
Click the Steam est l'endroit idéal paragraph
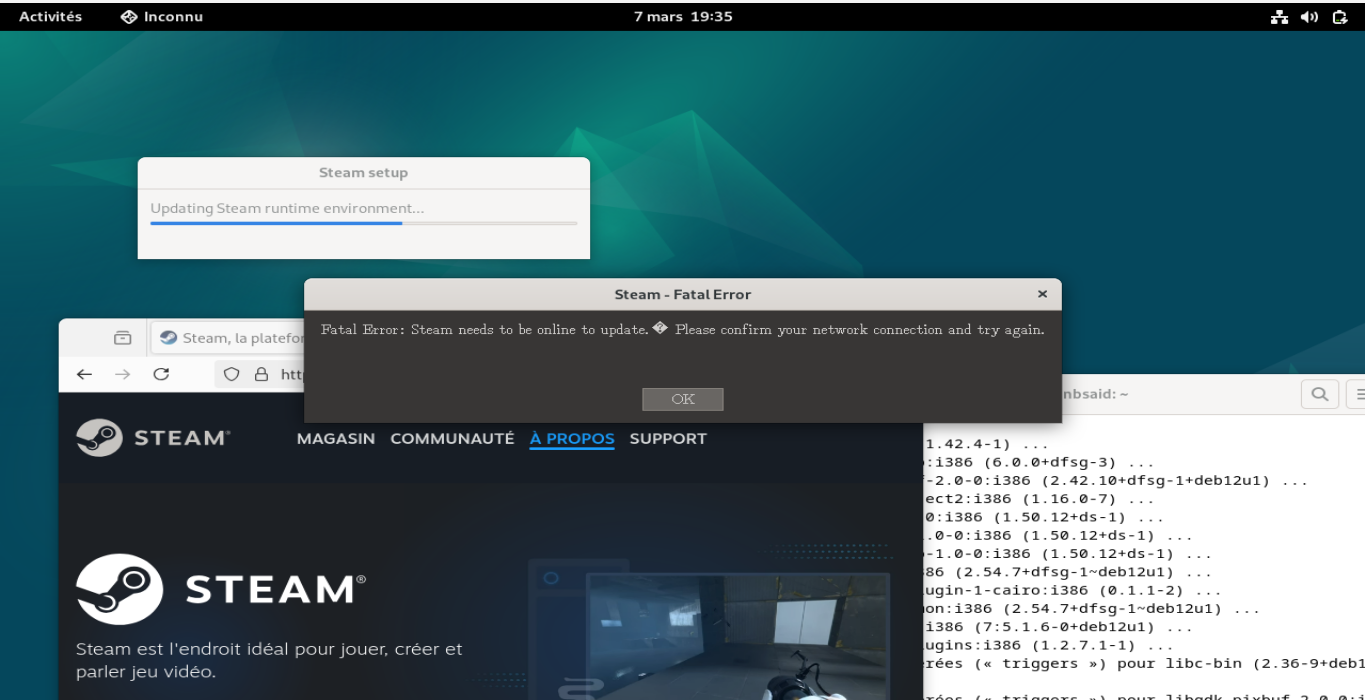[x=270, y=660]
